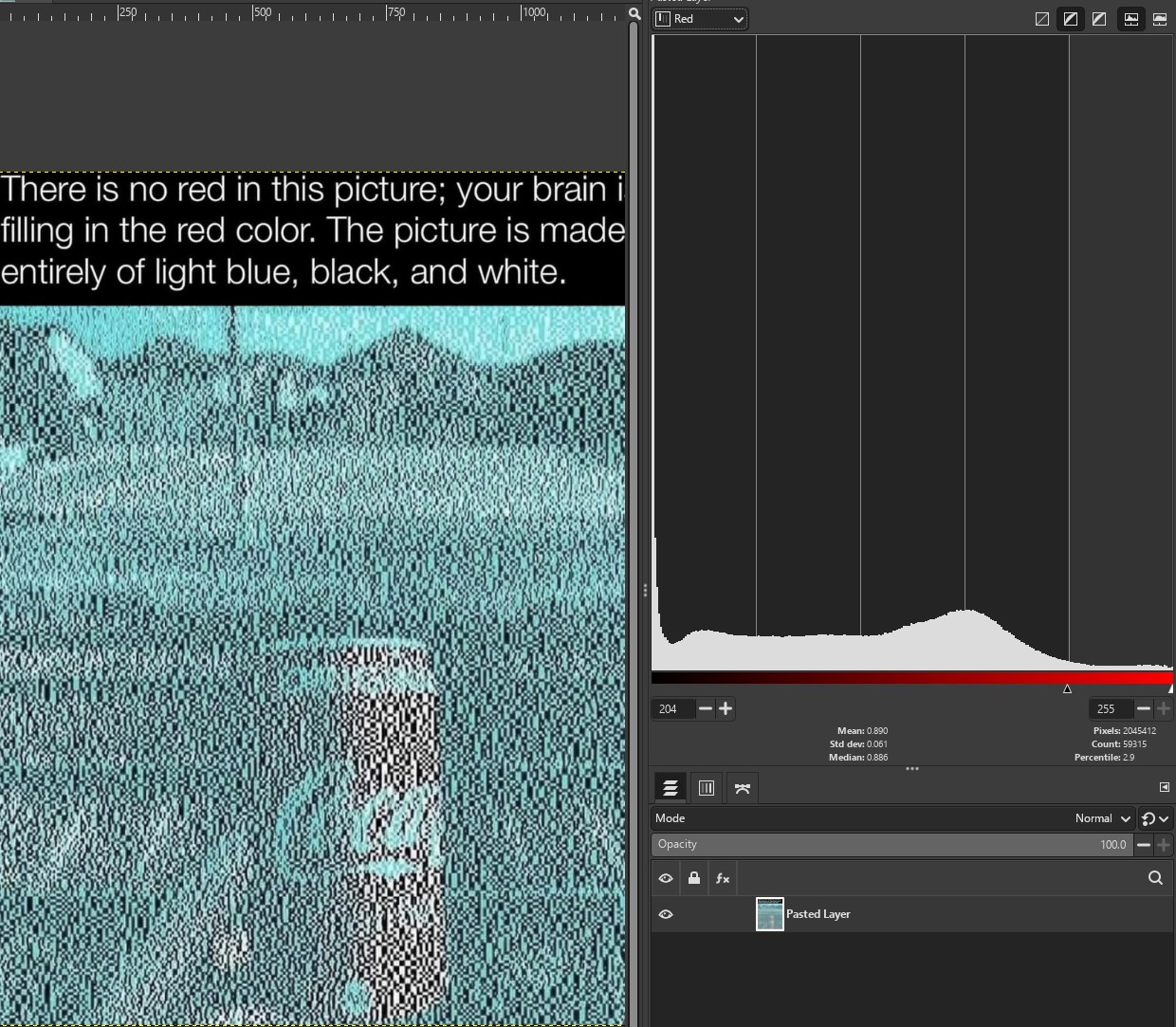Image resolution: width=1176 pixels, height=1027 pixels.
Task: Click the range end field showing 255
Action: click(1112, 709)
